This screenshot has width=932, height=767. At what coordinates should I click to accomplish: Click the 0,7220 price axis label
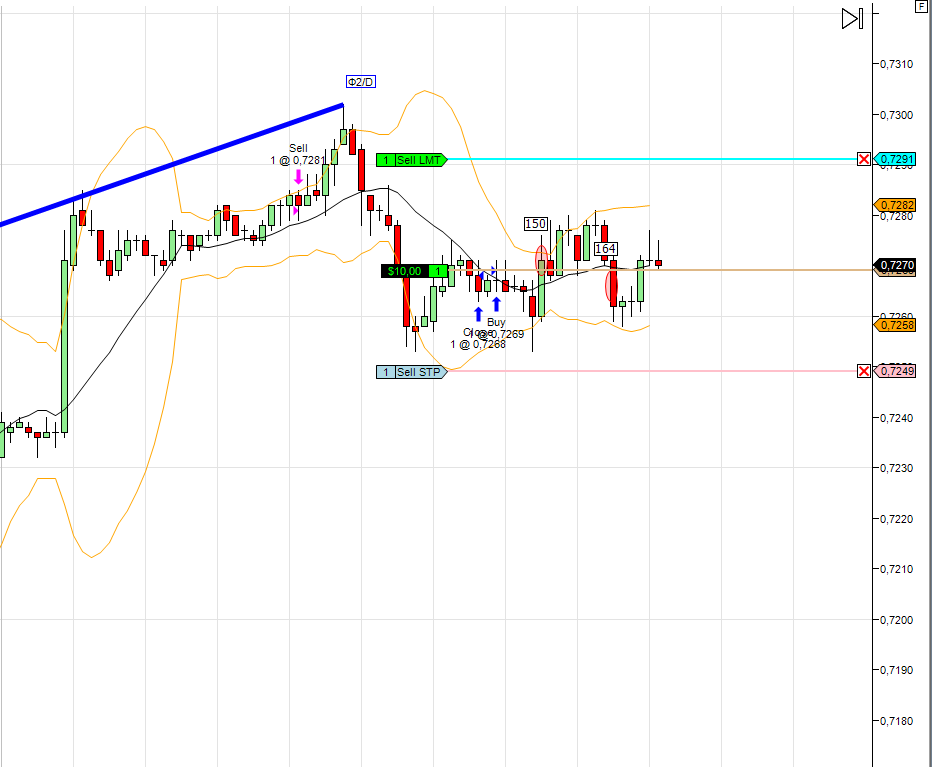tap(896, 519)
